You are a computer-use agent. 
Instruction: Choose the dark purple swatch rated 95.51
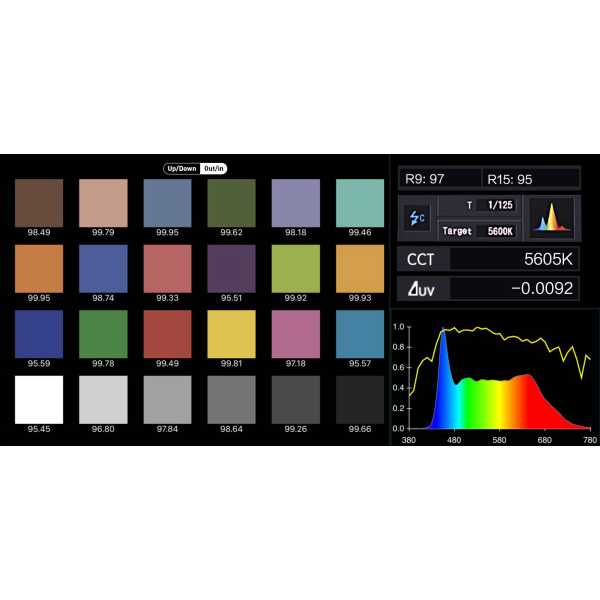tap(231, 268)
